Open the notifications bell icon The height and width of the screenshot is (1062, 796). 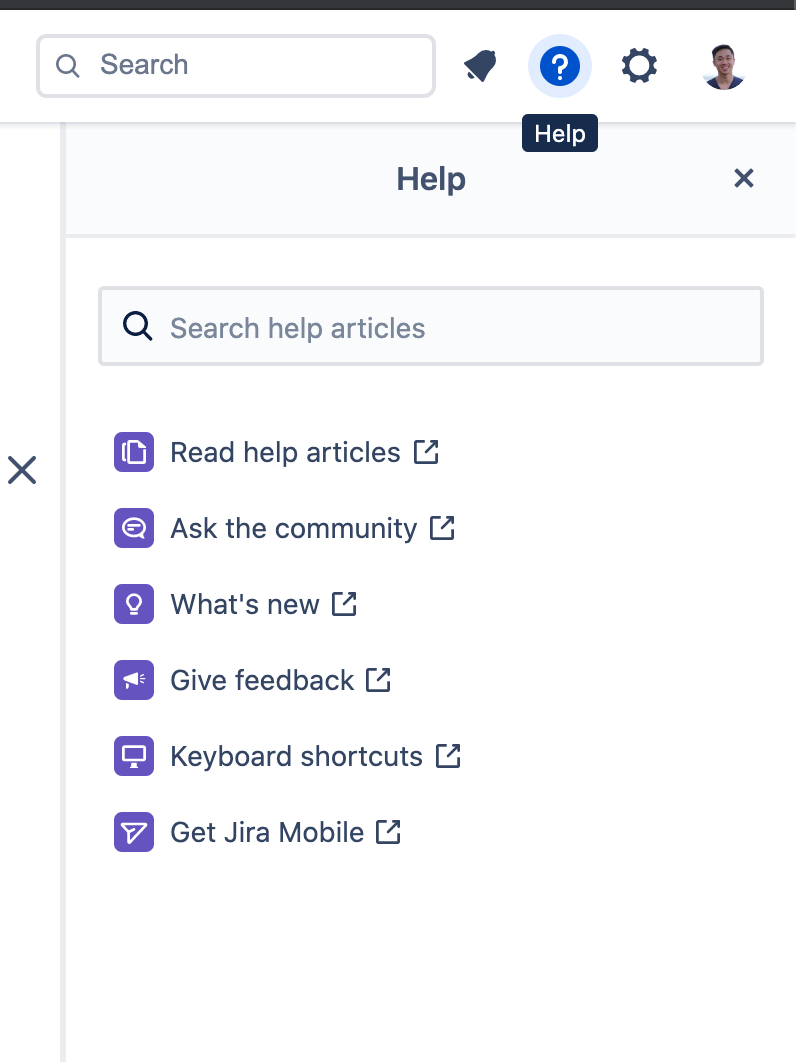click(x=479, y=65)
